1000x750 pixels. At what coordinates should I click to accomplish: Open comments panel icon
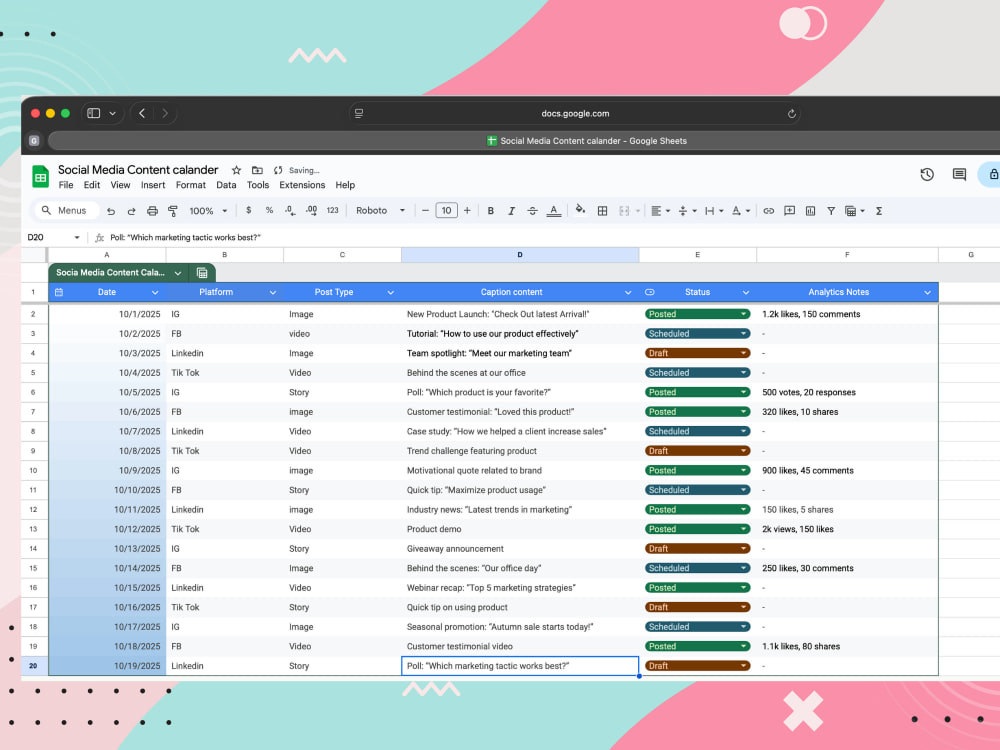pos(959,175)
